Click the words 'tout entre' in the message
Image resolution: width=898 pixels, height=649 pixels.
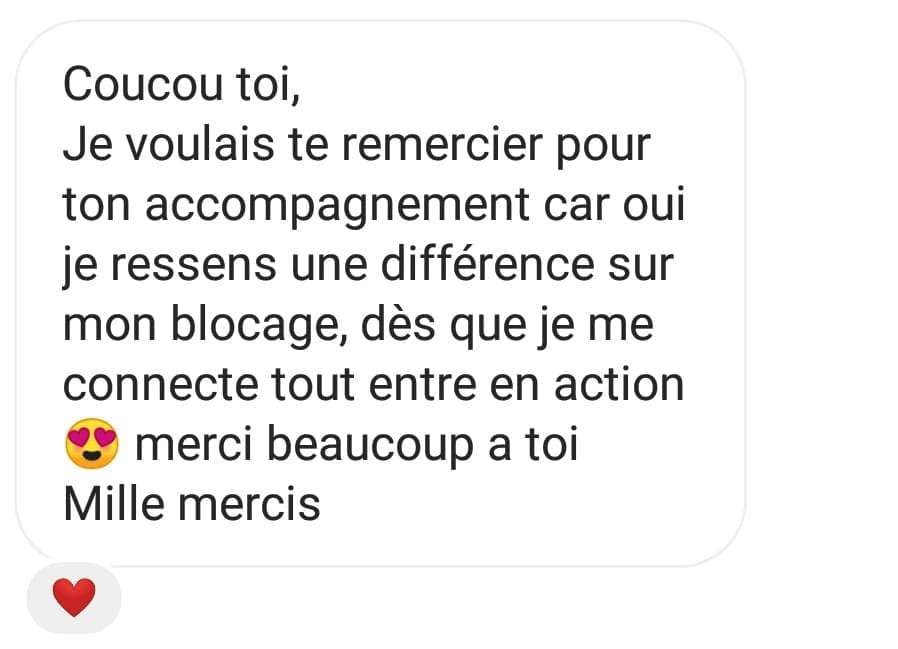coord(374,384)
